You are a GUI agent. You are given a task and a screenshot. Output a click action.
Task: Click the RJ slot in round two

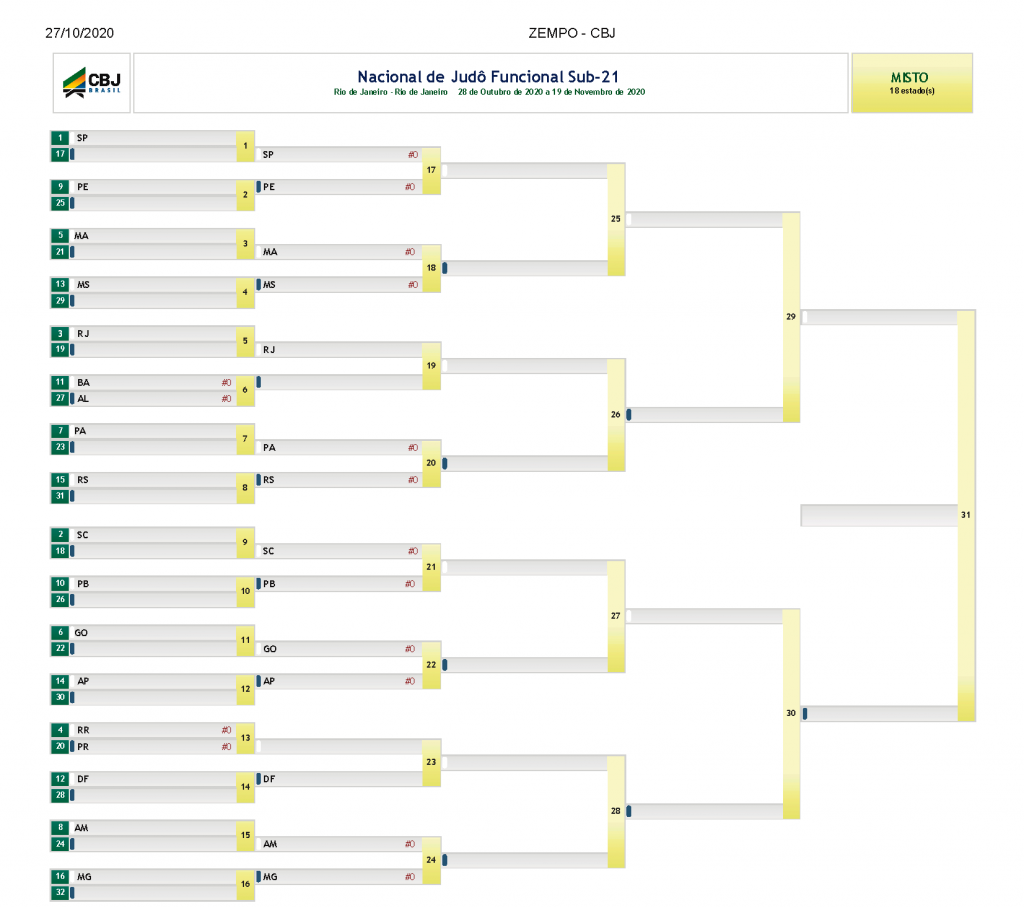click(x=340, y=349)
